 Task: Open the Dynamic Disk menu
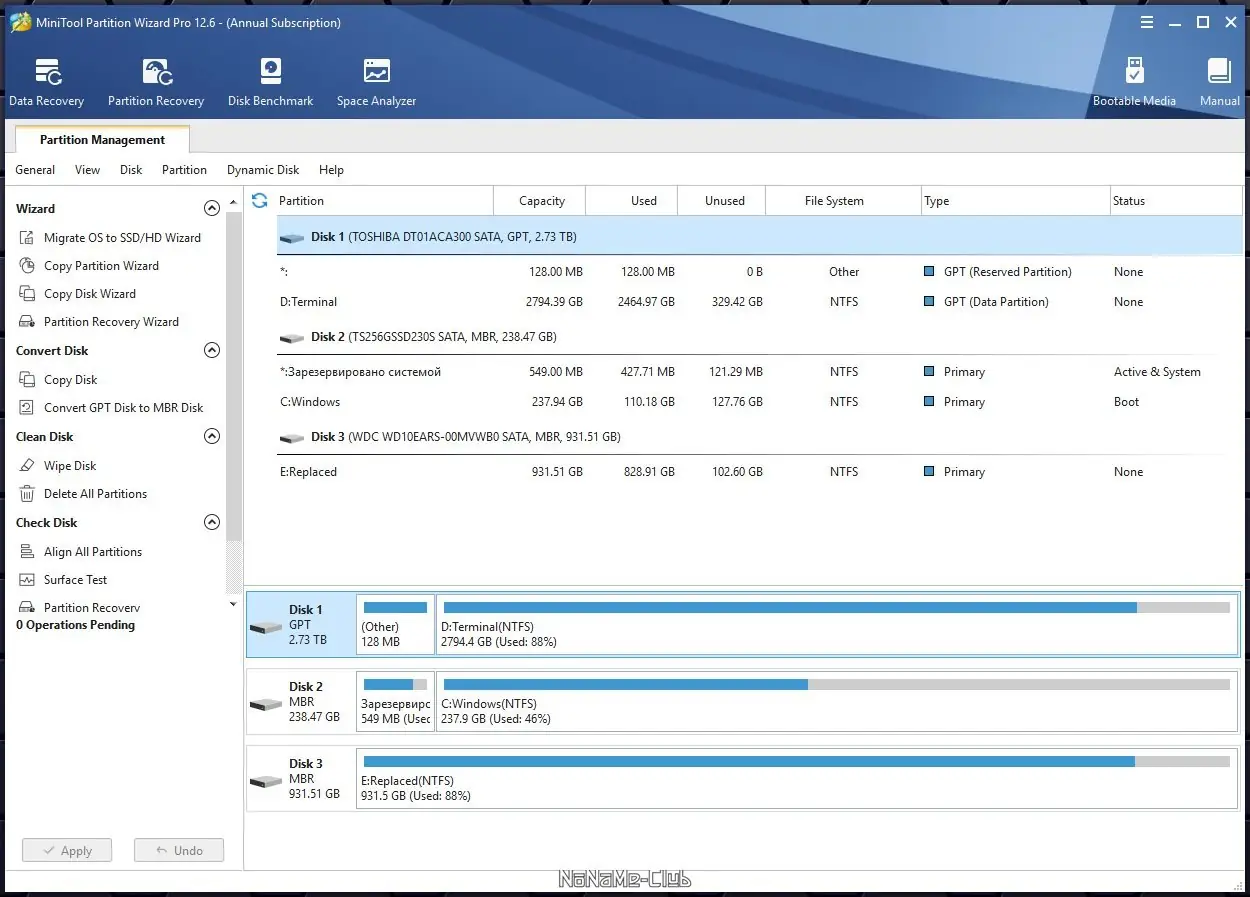click(x=263, y=170)
